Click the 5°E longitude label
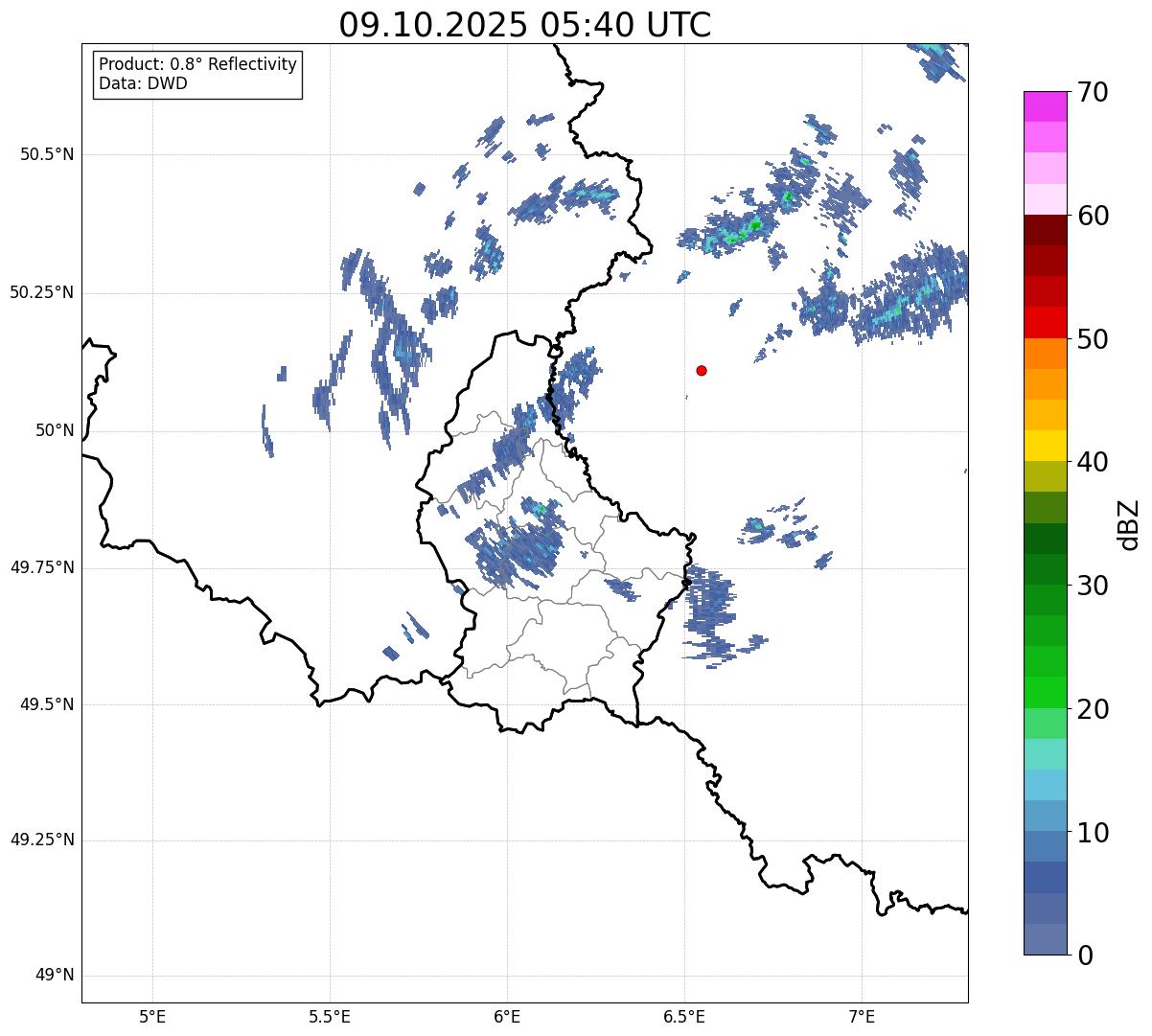 [152, 1016]
